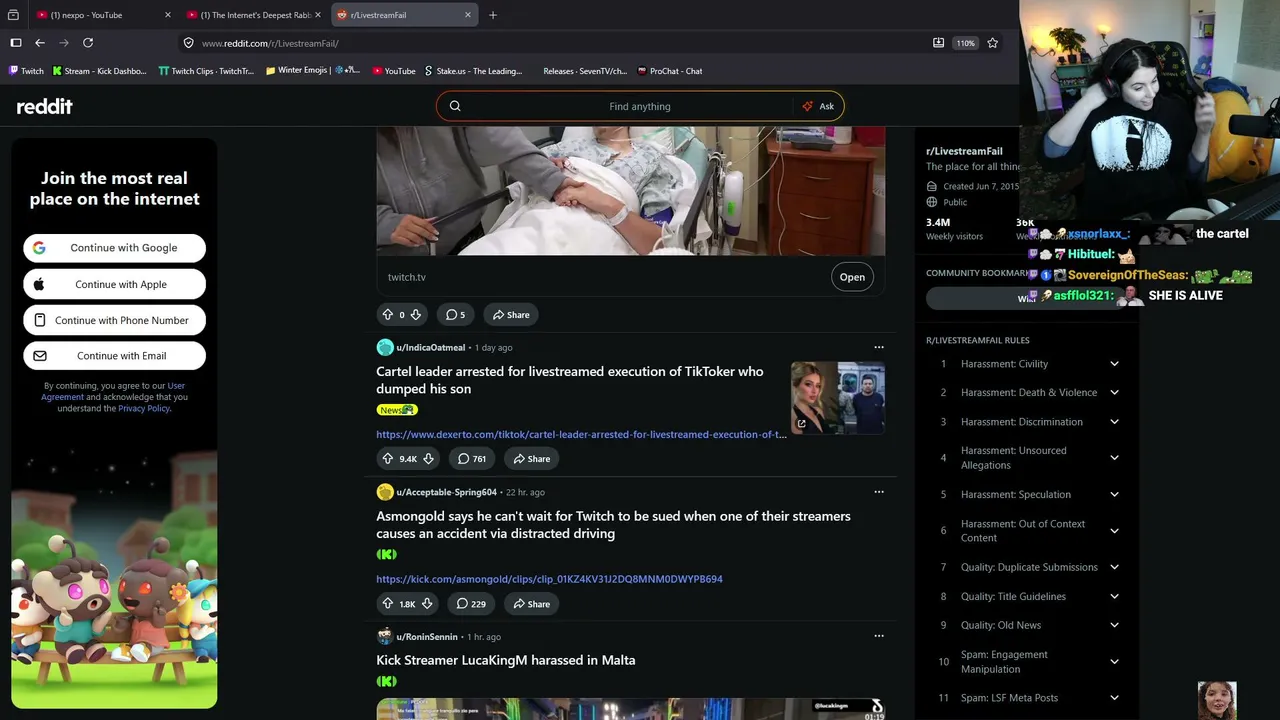Expand the Harassment: Discrimination rule
The width and height of the screenshot is (1280, 720).
(x=1114, y=422)
